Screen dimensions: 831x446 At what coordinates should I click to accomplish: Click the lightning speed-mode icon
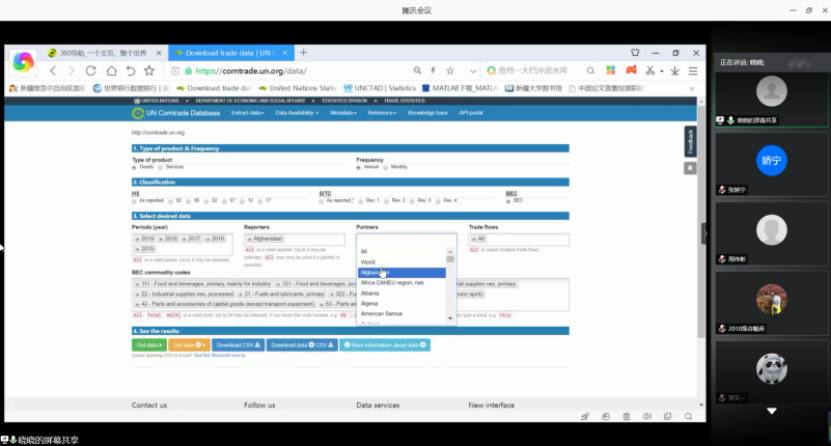click(433, 70)
